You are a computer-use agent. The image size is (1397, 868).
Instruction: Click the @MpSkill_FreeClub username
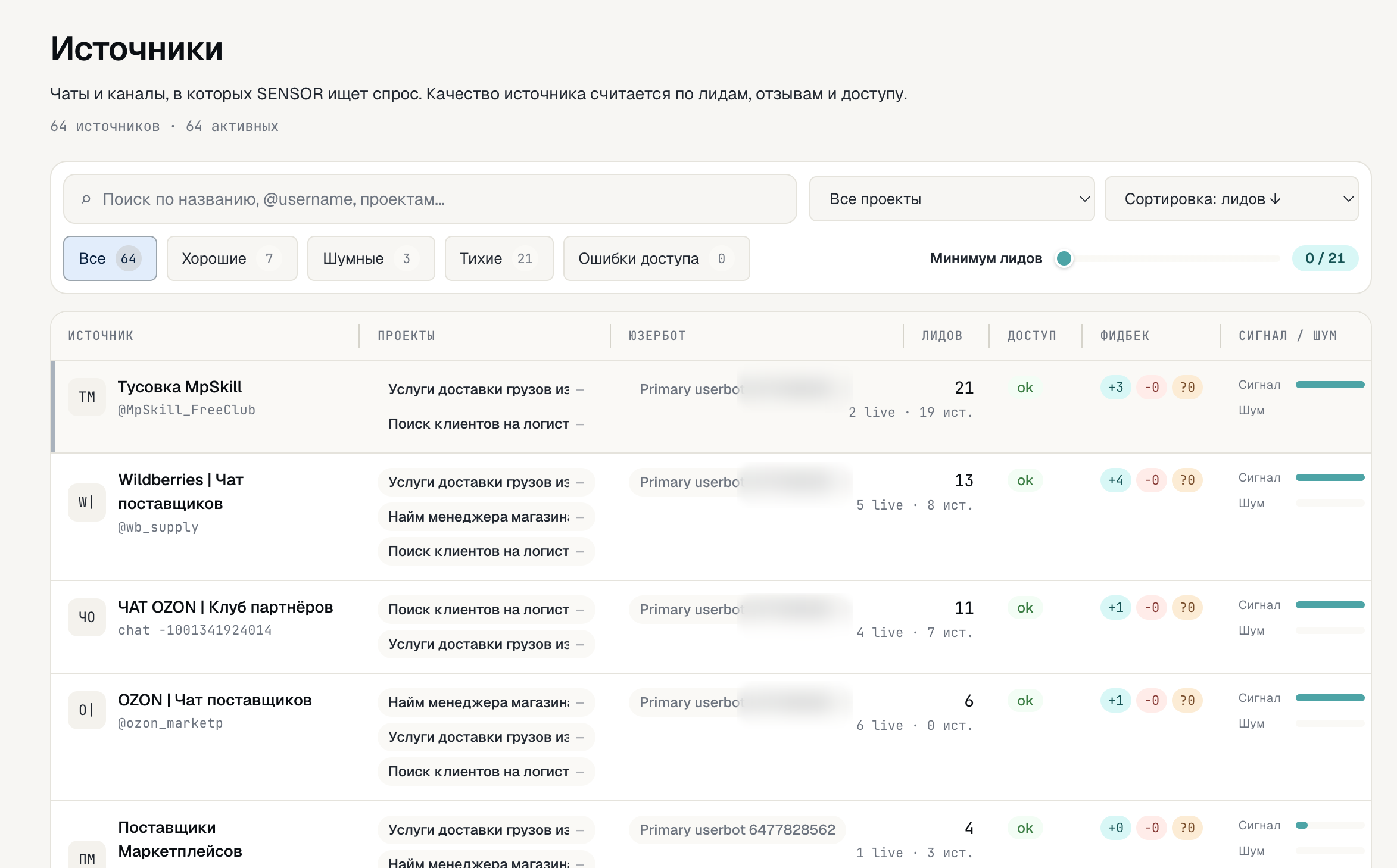click(x=186, y=410)
